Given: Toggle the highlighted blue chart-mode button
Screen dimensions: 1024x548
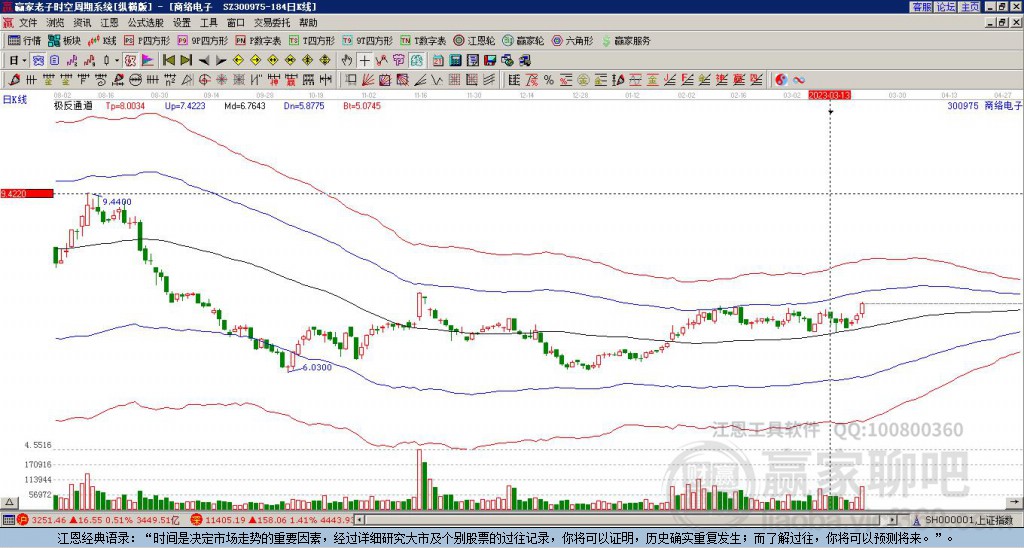Looking at the screenshot, I should [x=39, y=61].
